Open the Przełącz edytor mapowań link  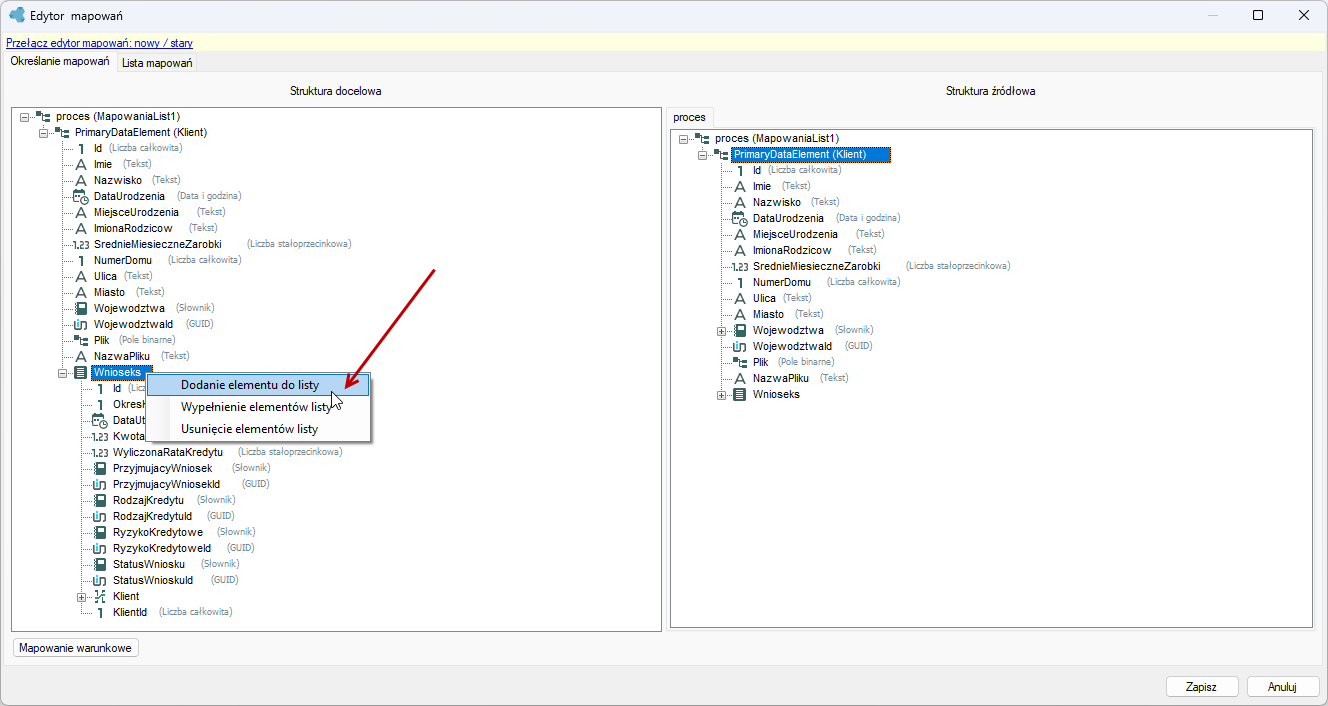click(x=100, y=43)
